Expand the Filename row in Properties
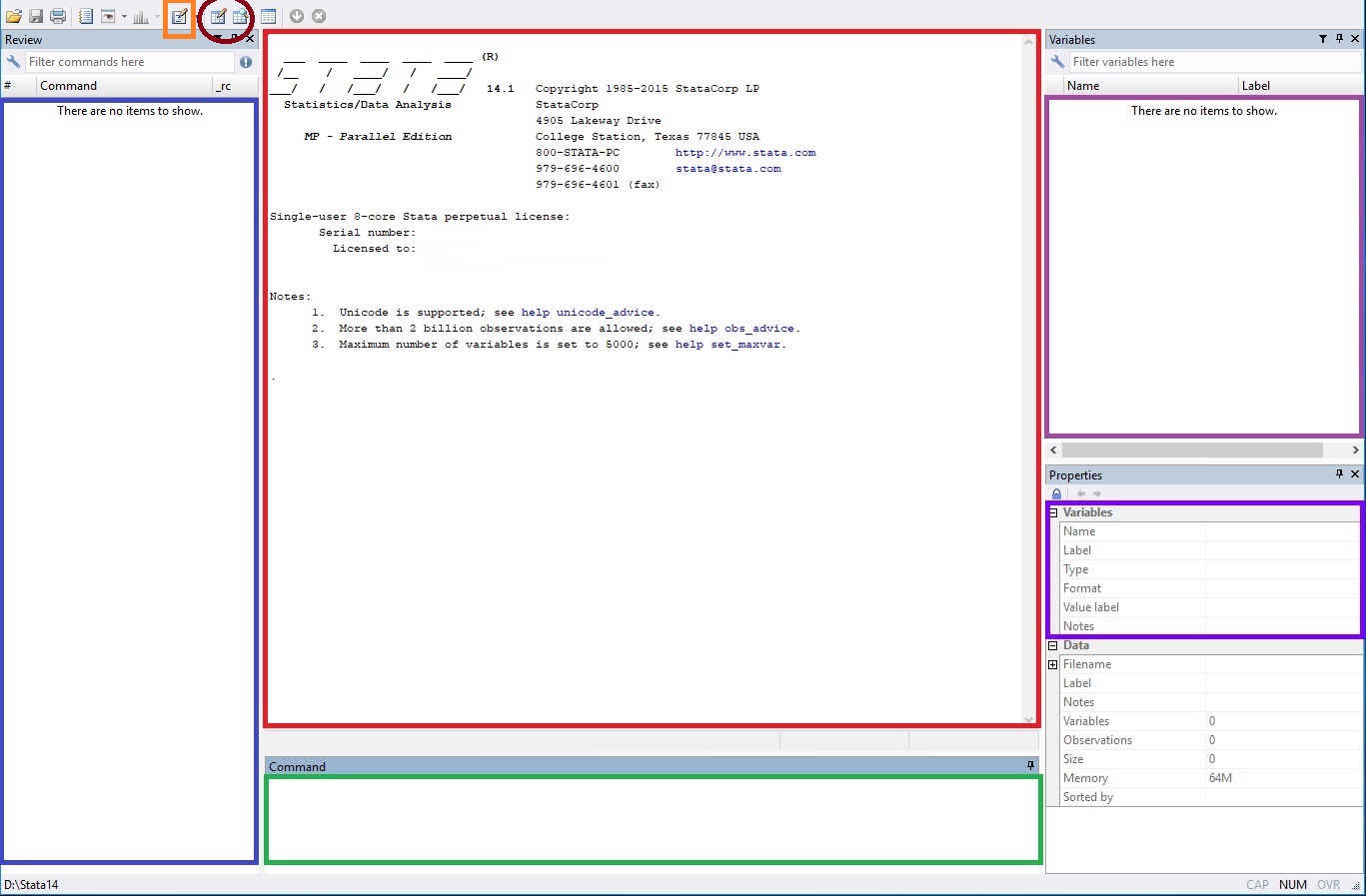 (x=1053, y=664)
